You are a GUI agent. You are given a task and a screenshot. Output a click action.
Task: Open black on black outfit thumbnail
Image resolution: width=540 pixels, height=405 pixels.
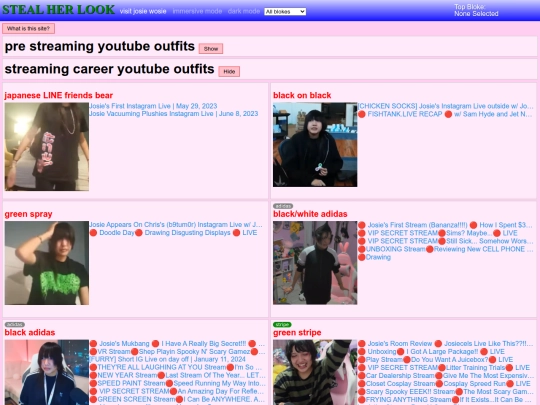pyautogui.click(x=315, y=145)
